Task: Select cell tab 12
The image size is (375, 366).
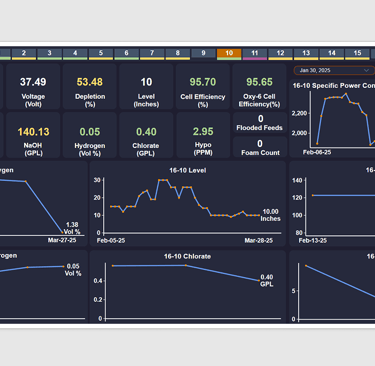Action: [280, 53]
